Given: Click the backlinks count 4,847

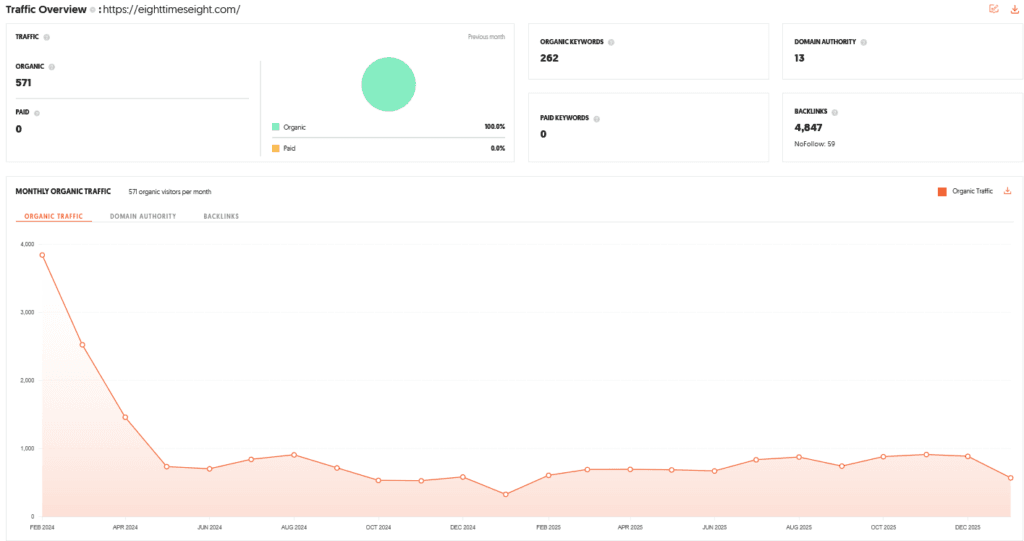Looking at the screenshot, I should 808,128.
